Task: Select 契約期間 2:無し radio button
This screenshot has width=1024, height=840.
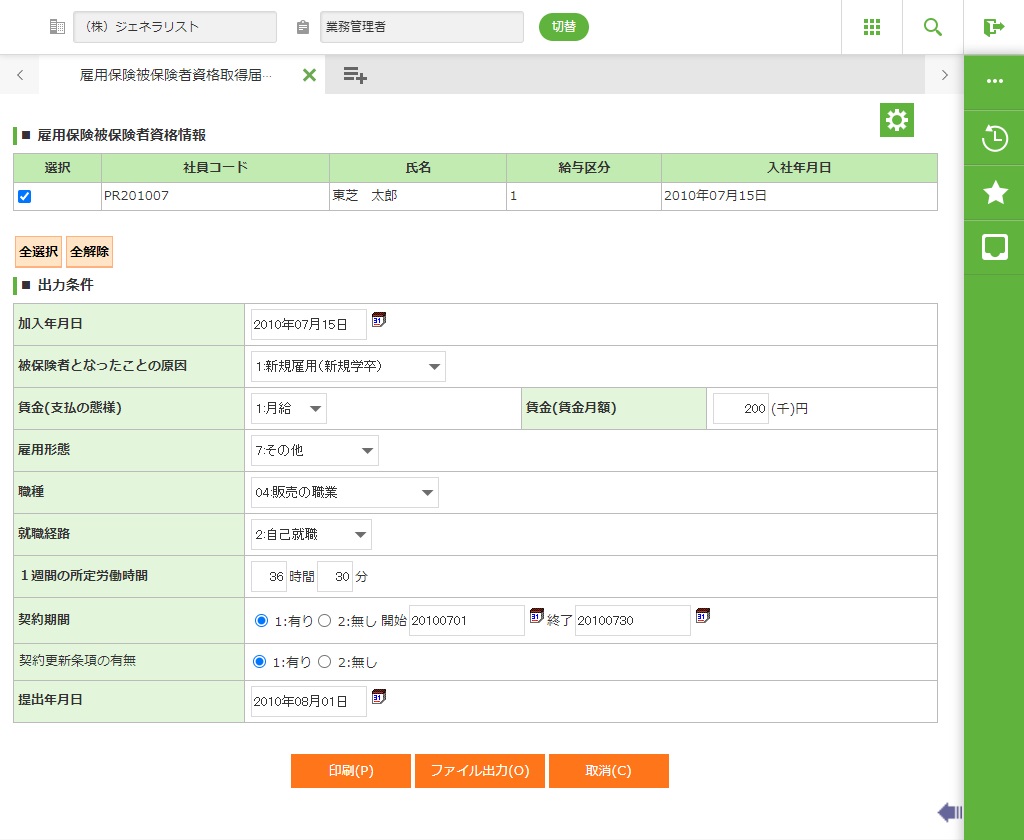Action: point(324,621)
